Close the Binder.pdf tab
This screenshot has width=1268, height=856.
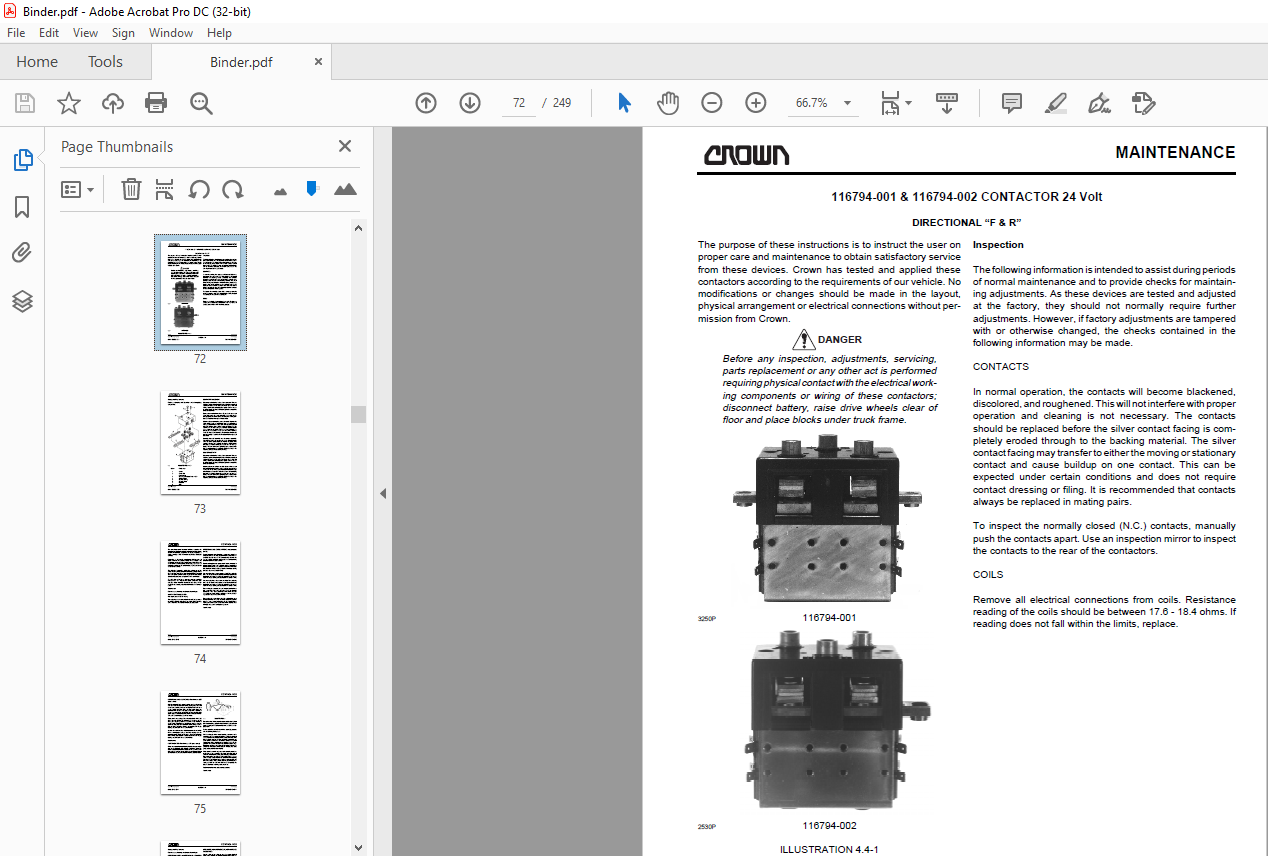tap(318, 62)
